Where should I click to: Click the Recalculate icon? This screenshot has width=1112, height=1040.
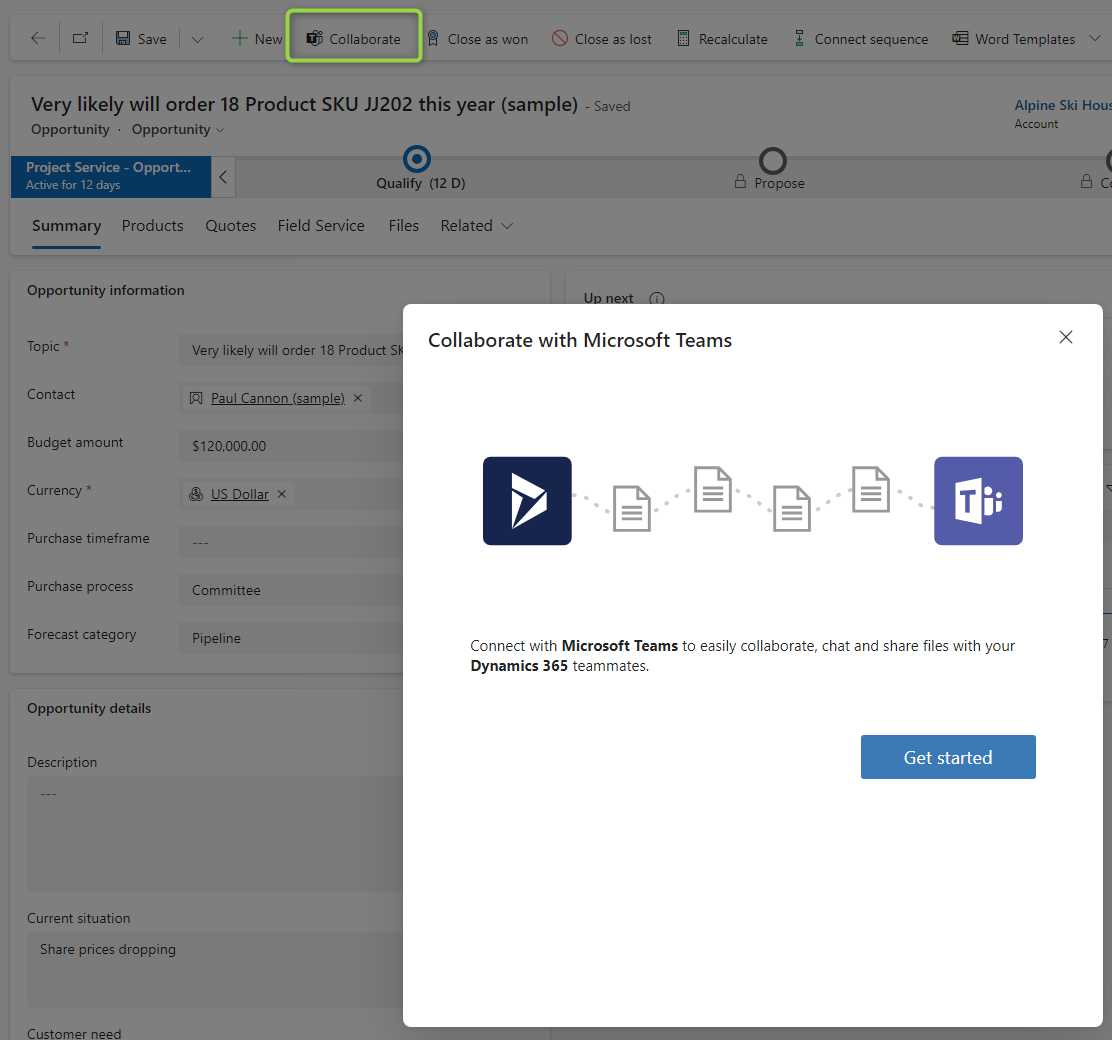684,39
